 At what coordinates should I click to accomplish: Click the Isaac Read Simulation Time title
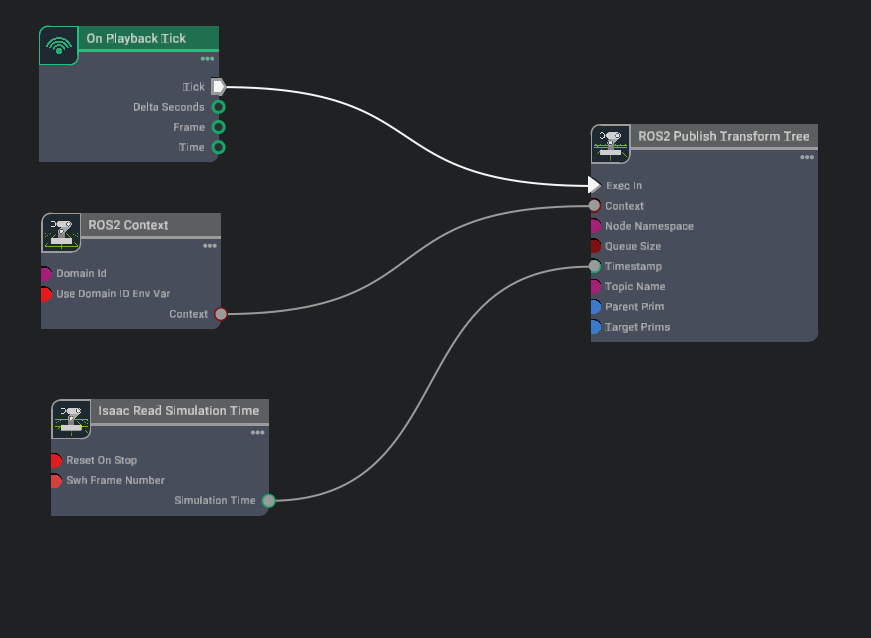click(178, 410)
